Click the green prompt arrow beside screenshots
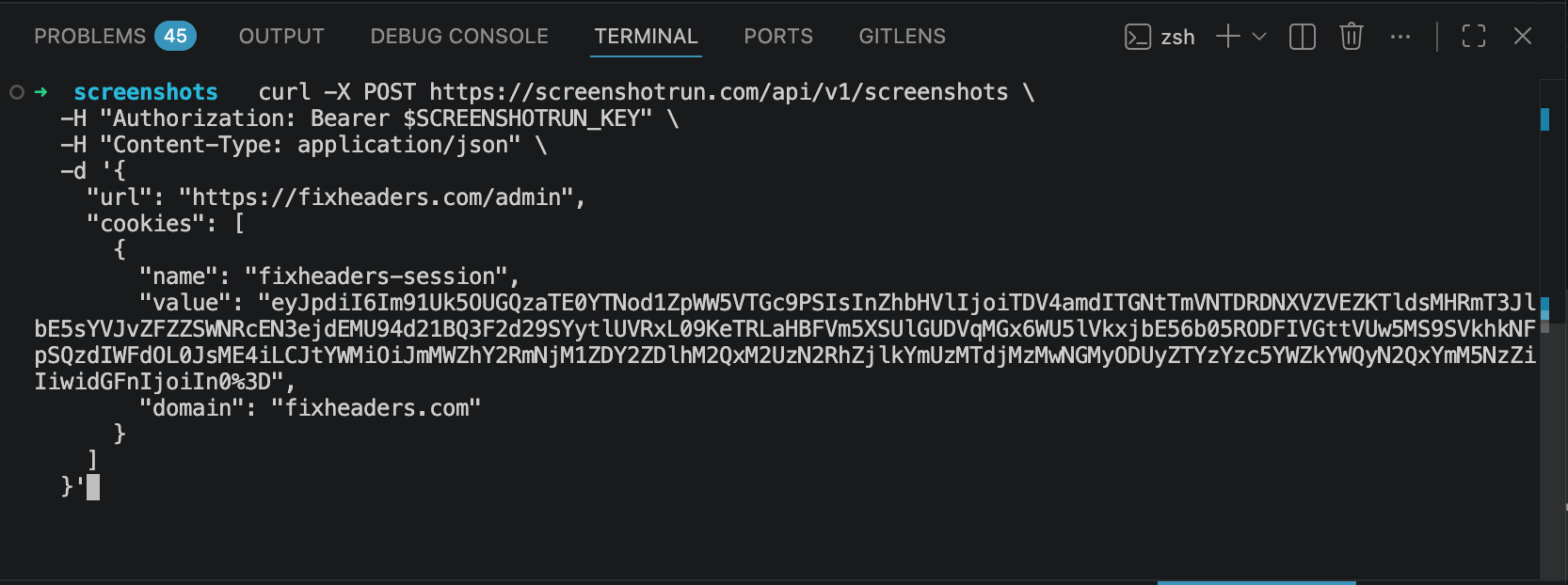This screenshot has height=585, width=1568. 40,92
